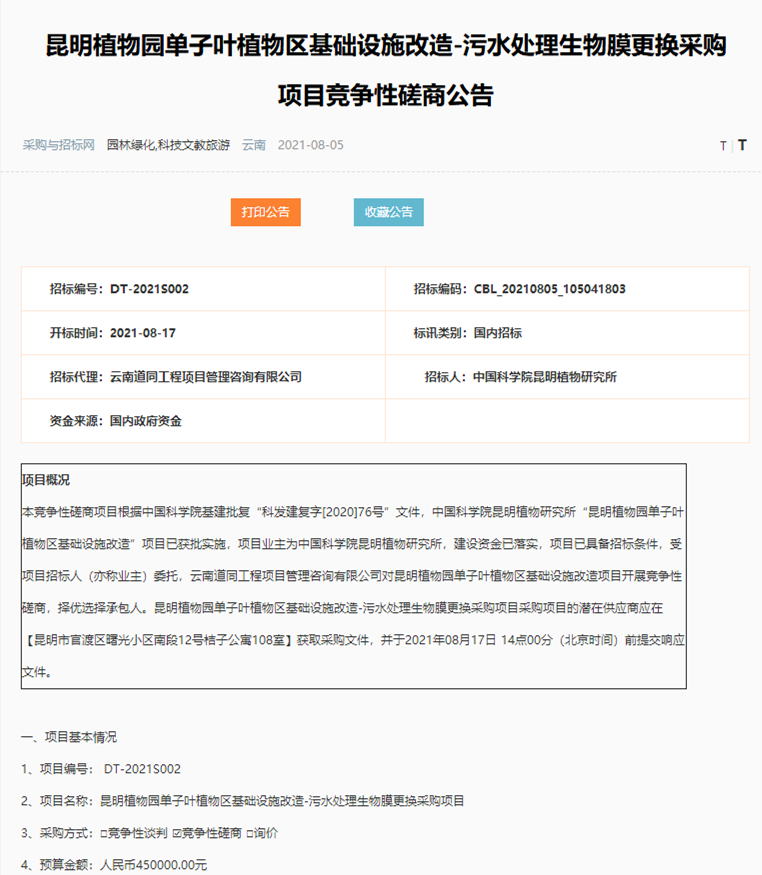Click the 招标人 中国科学院昆明植物研究所 cell
This screenshot has width=762, height=875.
(x=567, y=377)
